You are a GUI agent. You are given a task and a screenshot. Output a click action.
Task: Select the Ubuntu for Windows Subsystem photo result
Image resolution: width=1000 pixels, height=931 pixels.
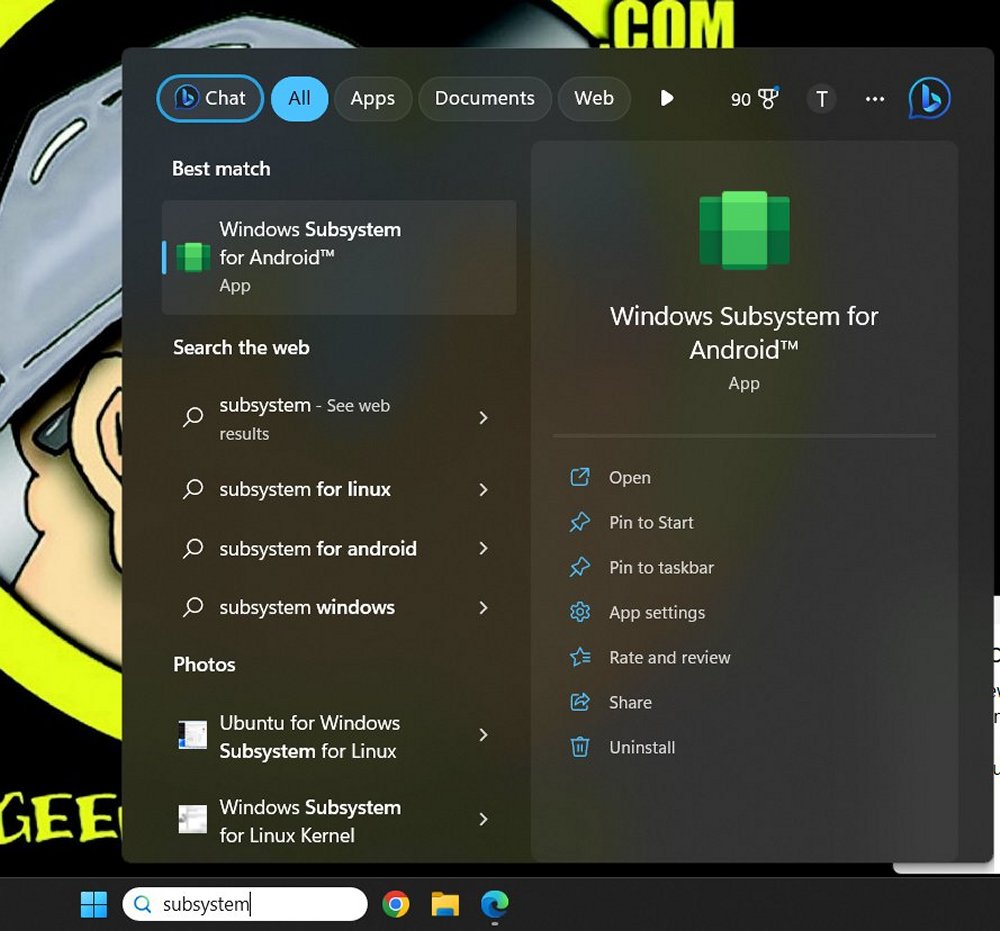[x=310, y=736]
